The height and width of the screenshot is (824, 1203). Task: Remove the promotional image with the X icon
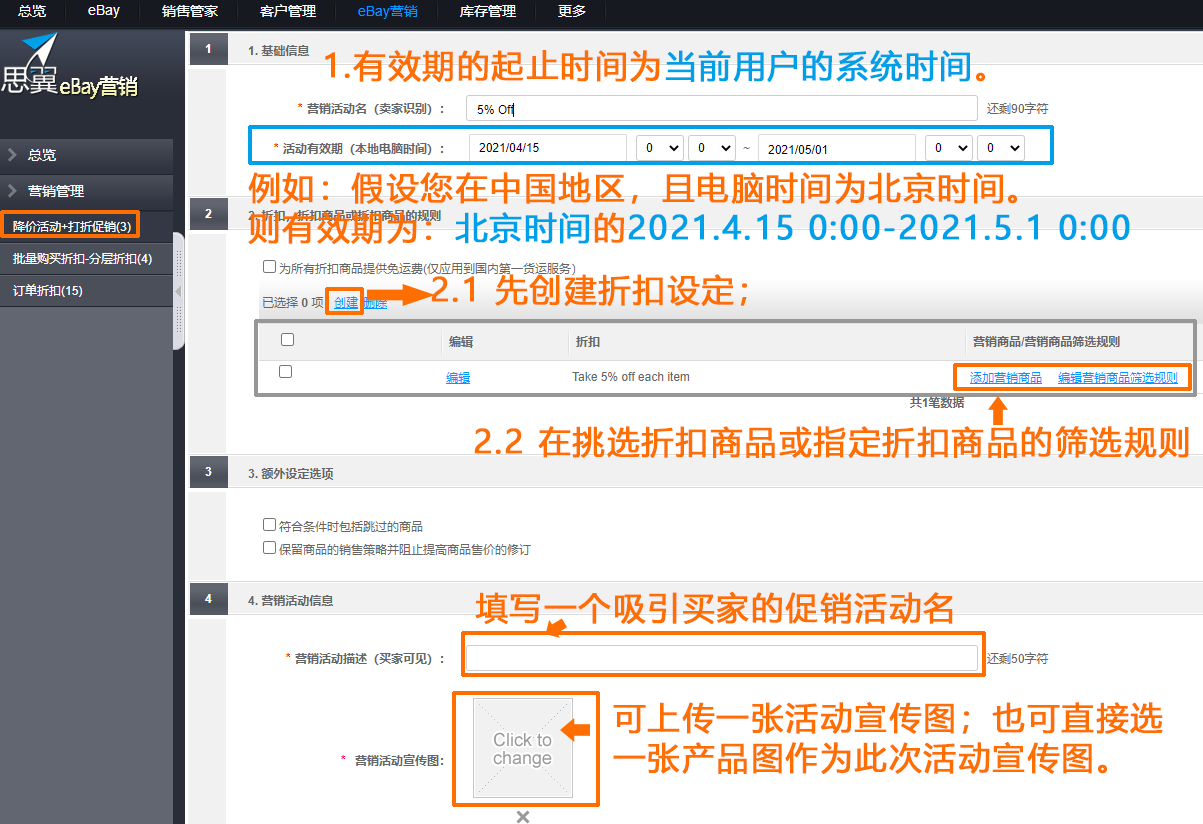point(522,816)
